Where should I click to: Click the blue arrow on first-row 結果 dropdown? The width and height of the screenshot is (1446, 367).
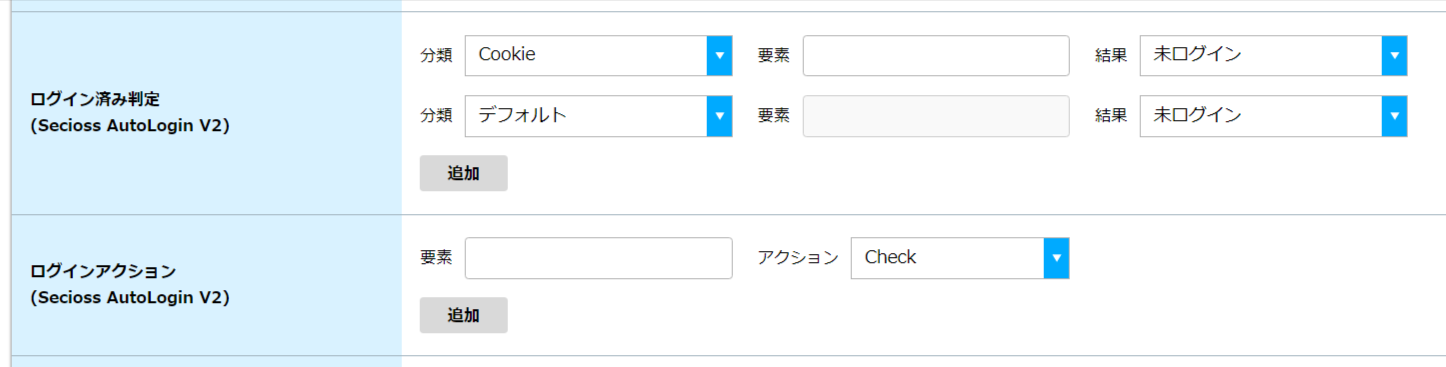[1394, 55]
